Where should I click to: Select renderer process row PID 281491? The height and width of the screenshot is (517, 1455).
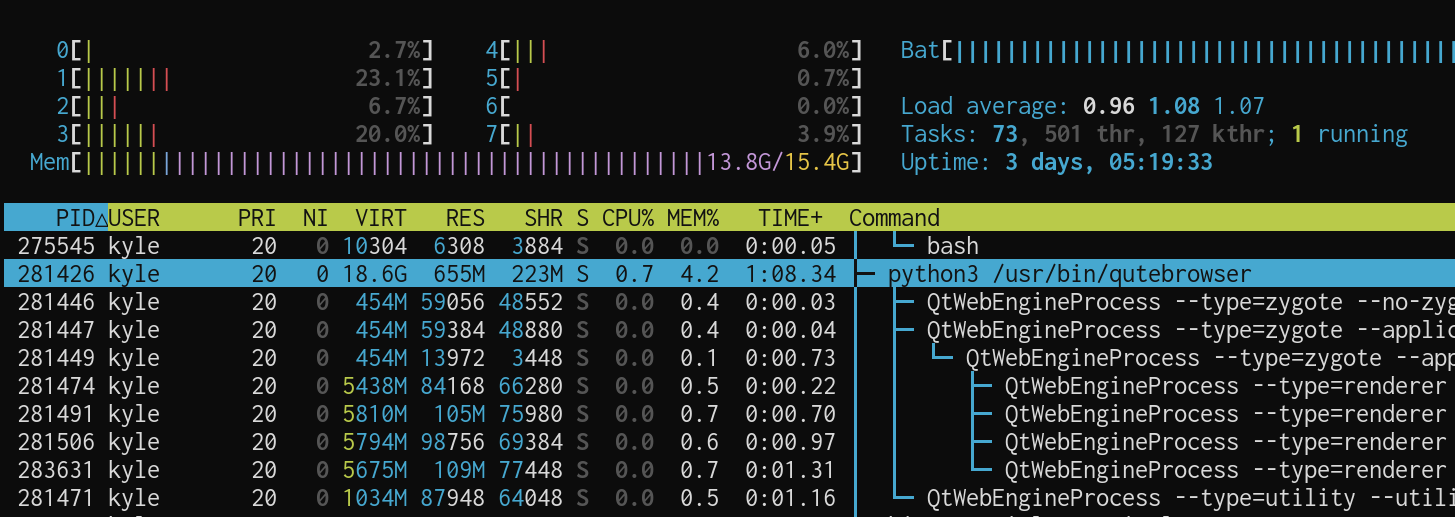729,414
